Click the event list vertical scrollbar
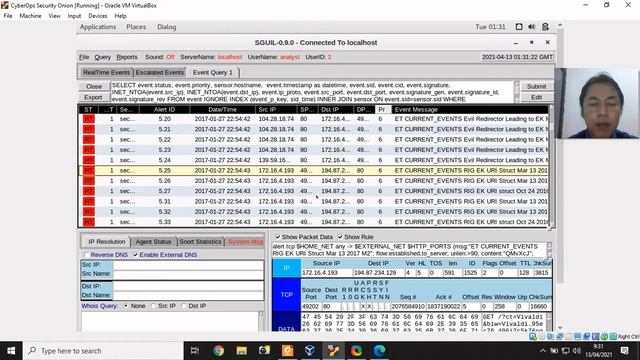Image resolution: width=640 pixels, height=360 pixels. tap(551, 167)
